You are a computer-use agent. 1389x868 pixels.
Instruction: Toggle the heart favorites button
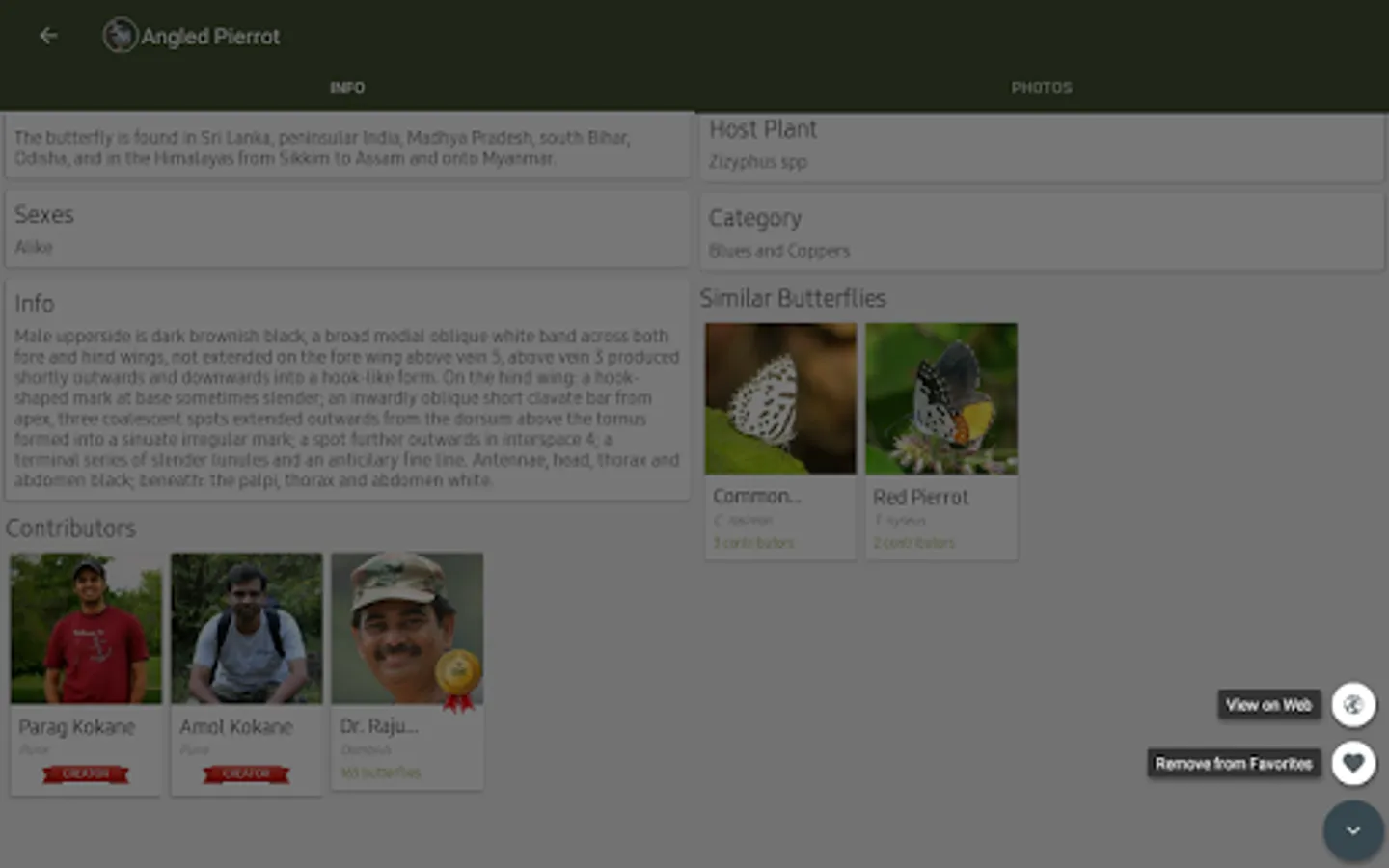(1353, 763)
